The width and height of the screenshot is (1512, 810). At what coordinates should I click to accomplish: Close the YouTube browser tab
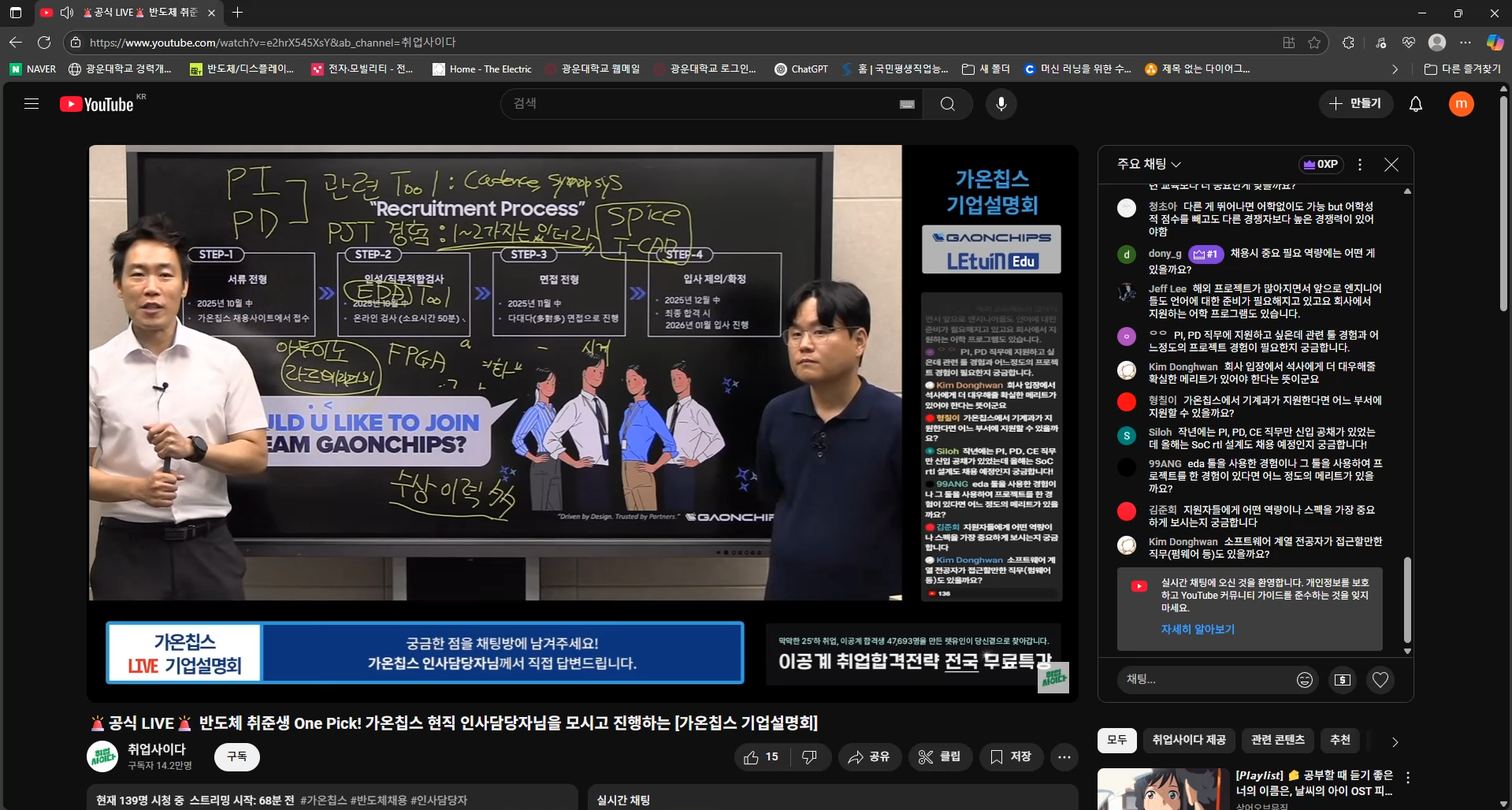211,13
